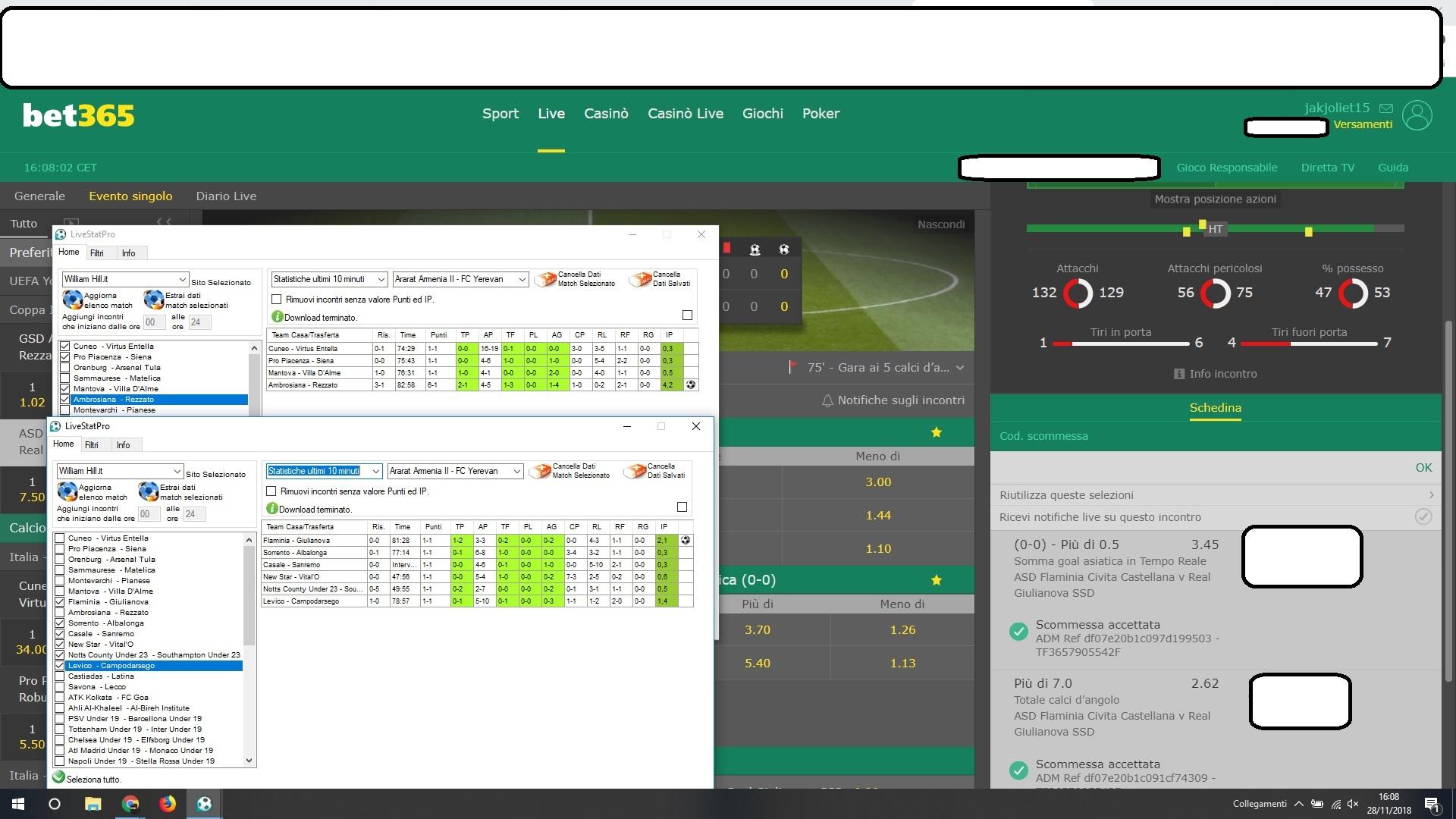The image size is (1456, 819).
Task: Open Diretta TV link
Action: click(1328, 168)
